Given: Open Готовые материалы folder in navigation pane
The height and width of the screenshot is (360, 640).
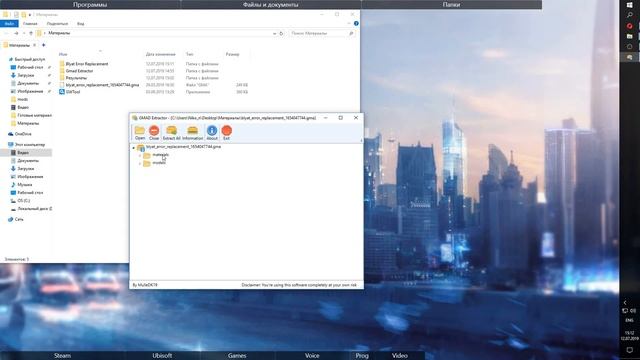Looking at the screenshot, I should coord(34,116).
